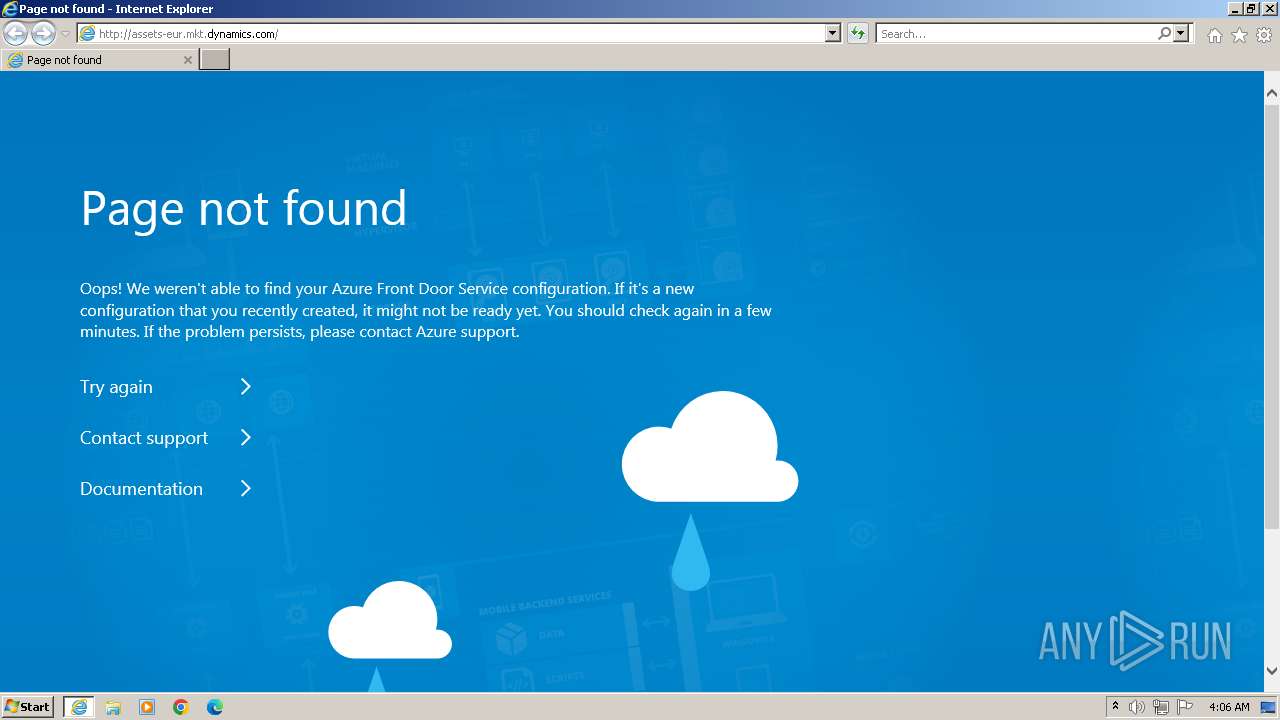Click the address bar URL field

pyautogui.click(x=451, y=34)
